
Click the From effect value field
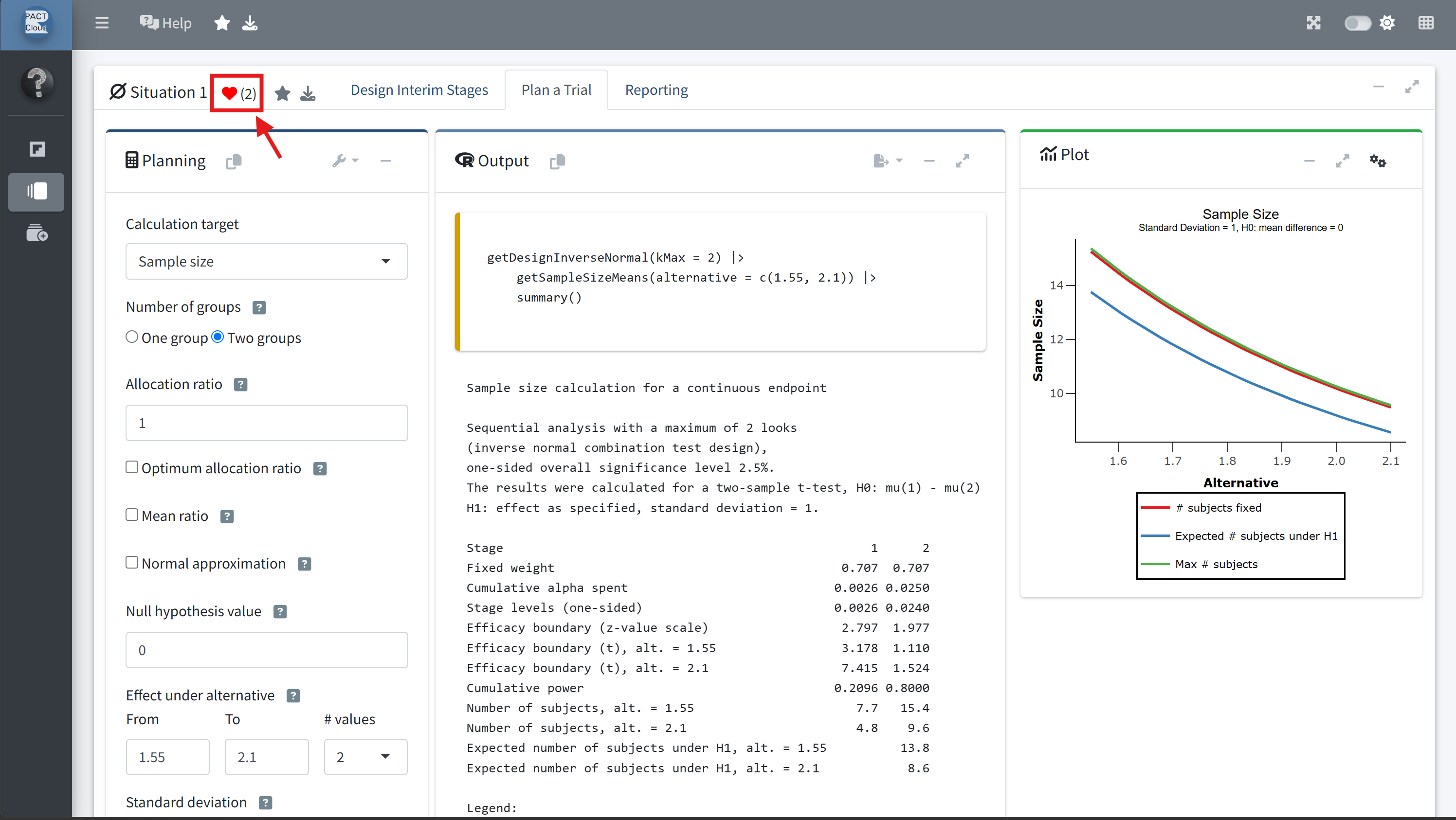tap(168, 757)
